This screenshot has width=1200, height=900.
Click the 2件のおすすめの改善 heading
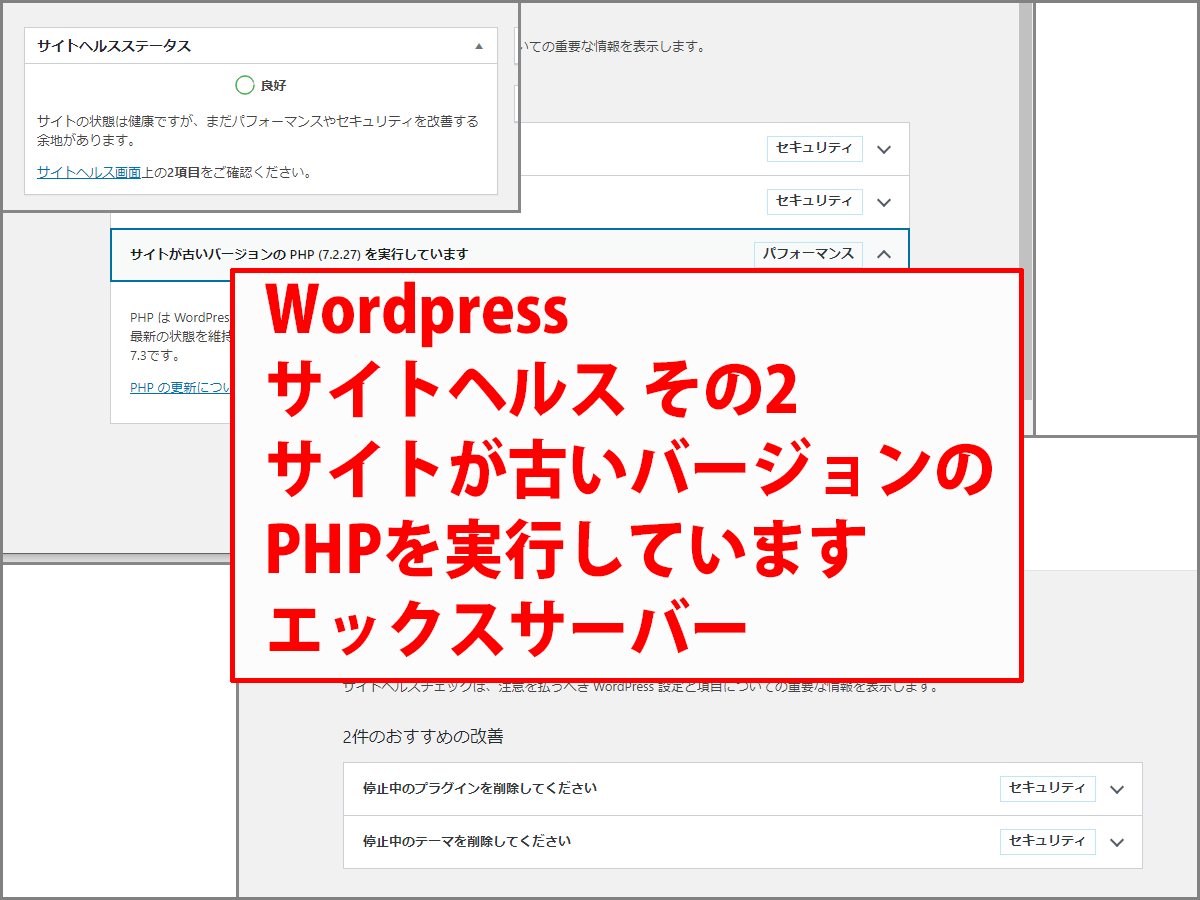coord(423,737)
